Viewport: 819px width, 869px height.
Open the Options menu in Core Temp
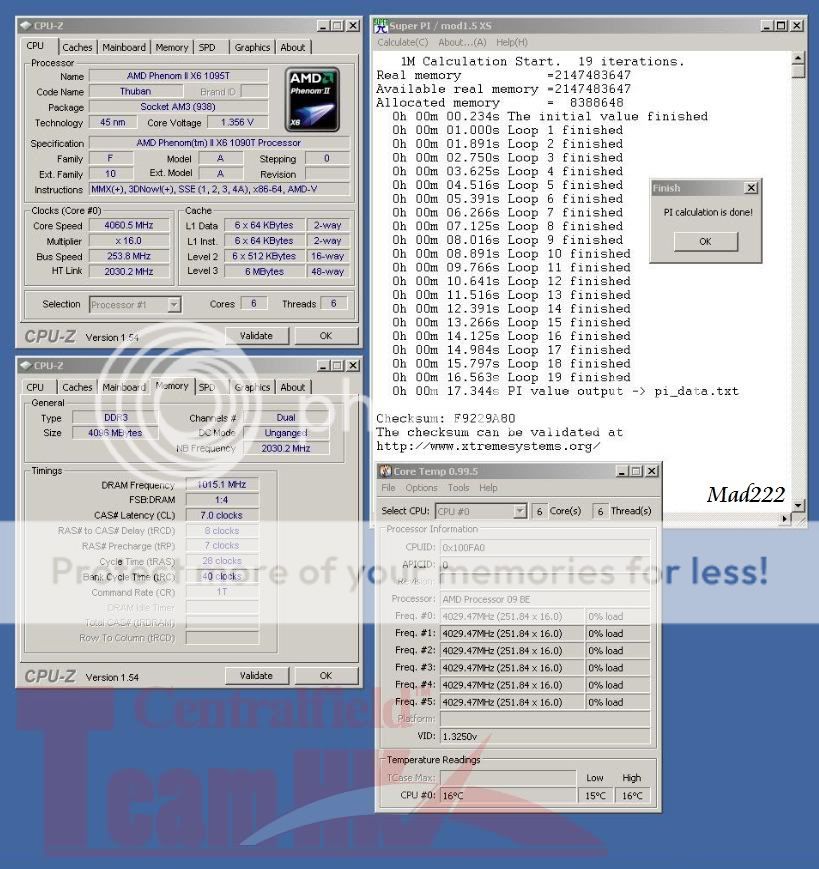(421, 488)
